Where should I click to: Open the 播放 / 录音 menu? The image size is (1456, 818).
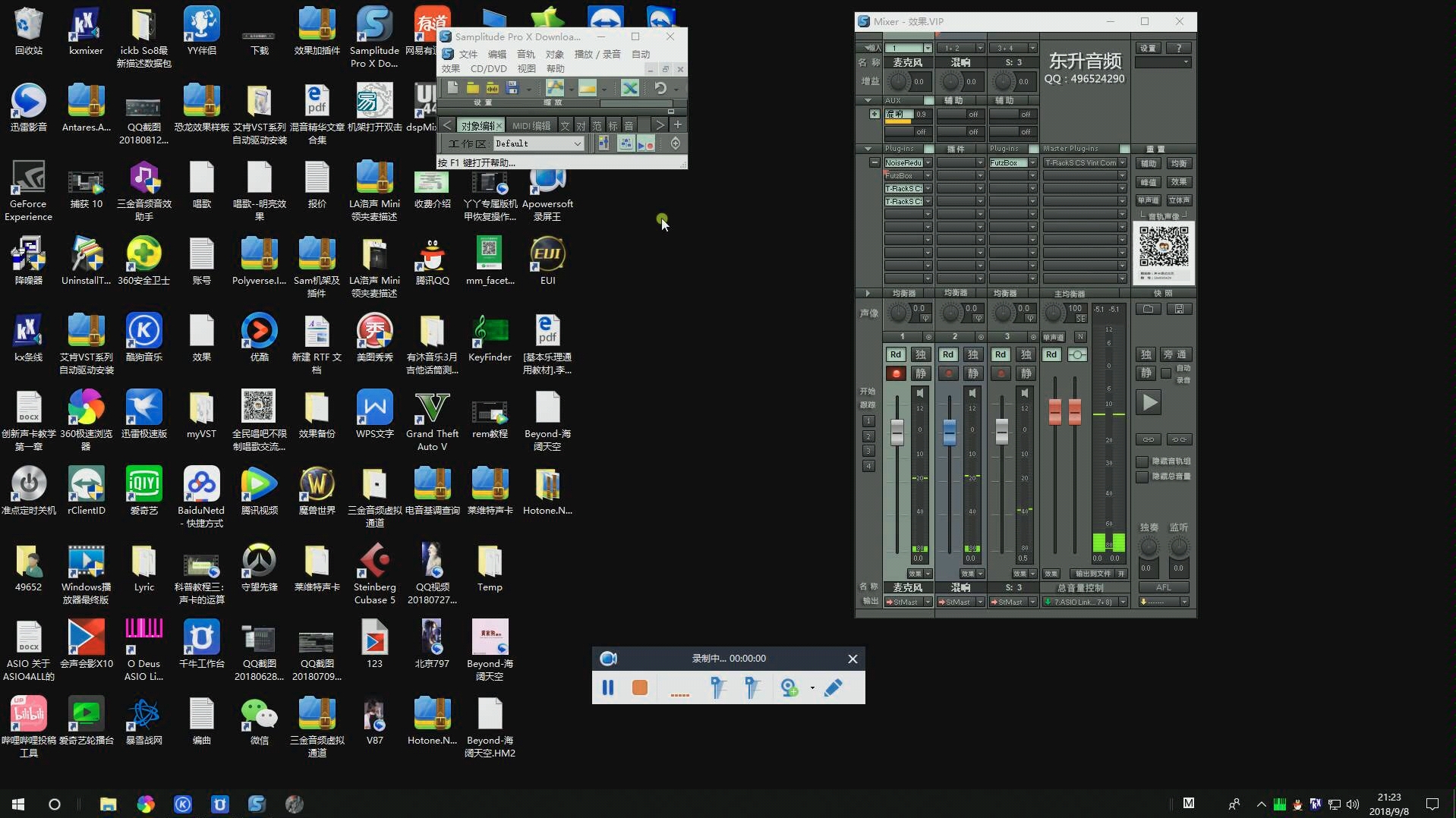click(597, 54)
